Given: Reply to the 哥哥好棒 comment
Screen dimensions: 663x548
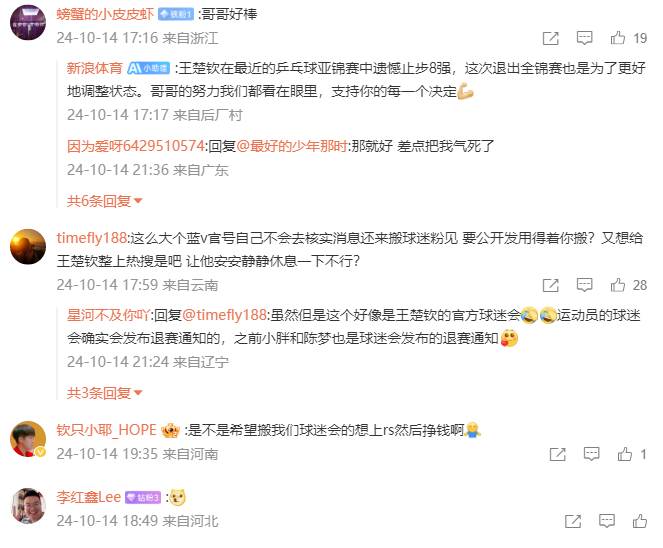Looking at the screenshot, I should pyautogui.click(x=584, y=38).
